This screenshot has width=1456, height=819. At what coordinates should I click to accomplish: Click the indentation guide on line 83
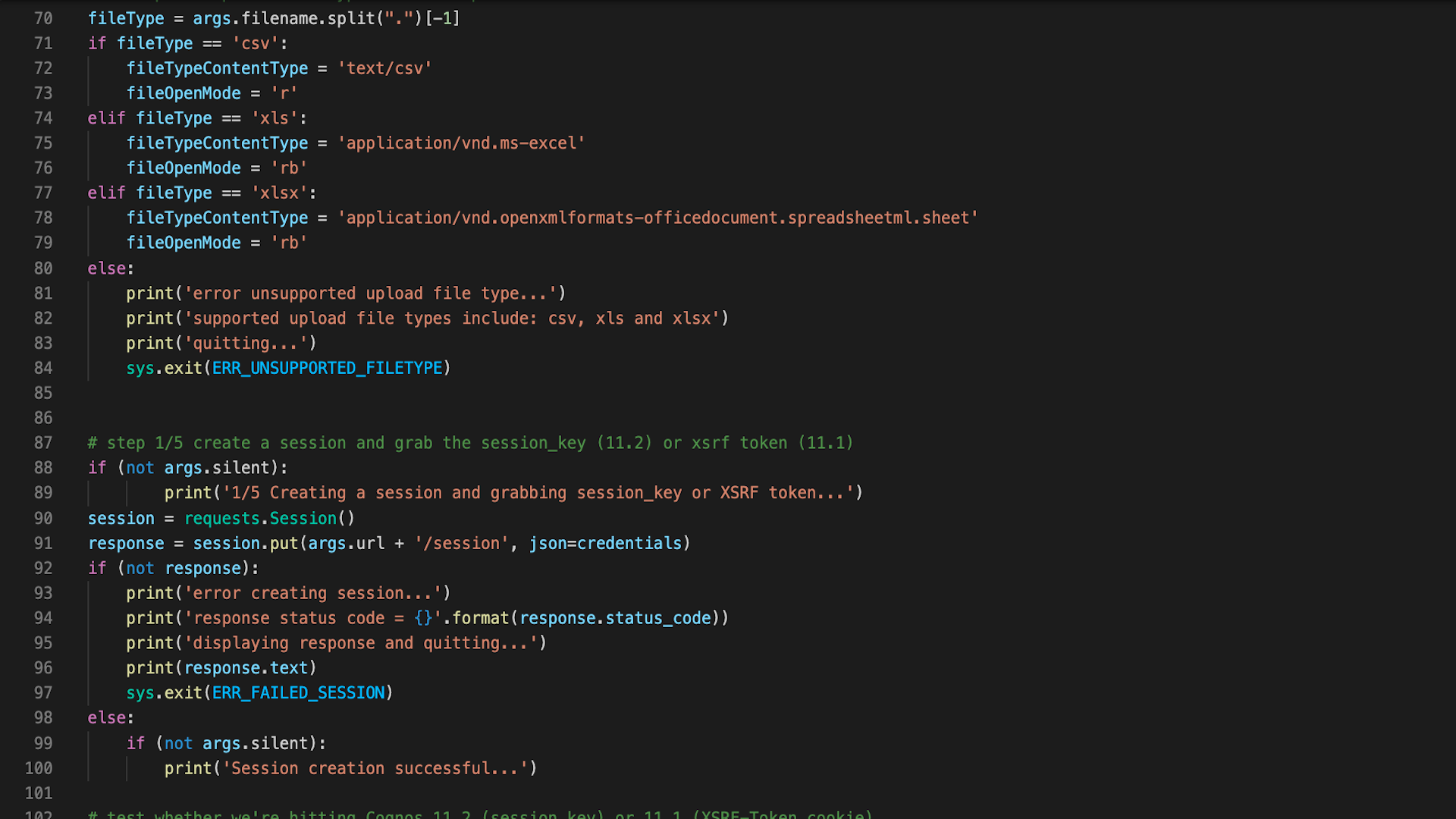[x=89, y=343]
